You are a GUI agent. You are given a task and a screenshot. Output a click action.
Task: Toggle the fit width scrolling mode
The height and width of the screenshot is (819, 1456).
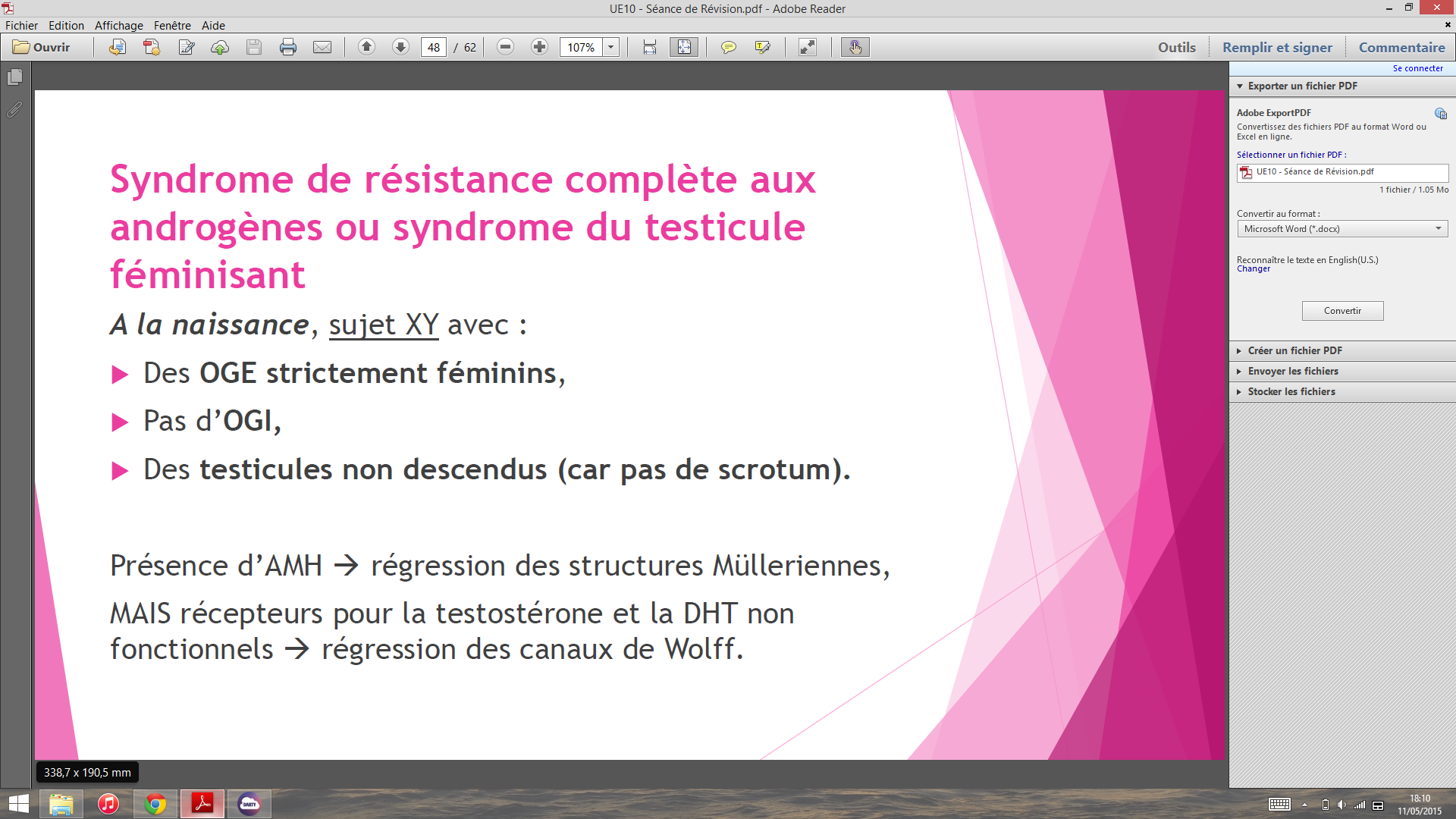click(650, 47)
